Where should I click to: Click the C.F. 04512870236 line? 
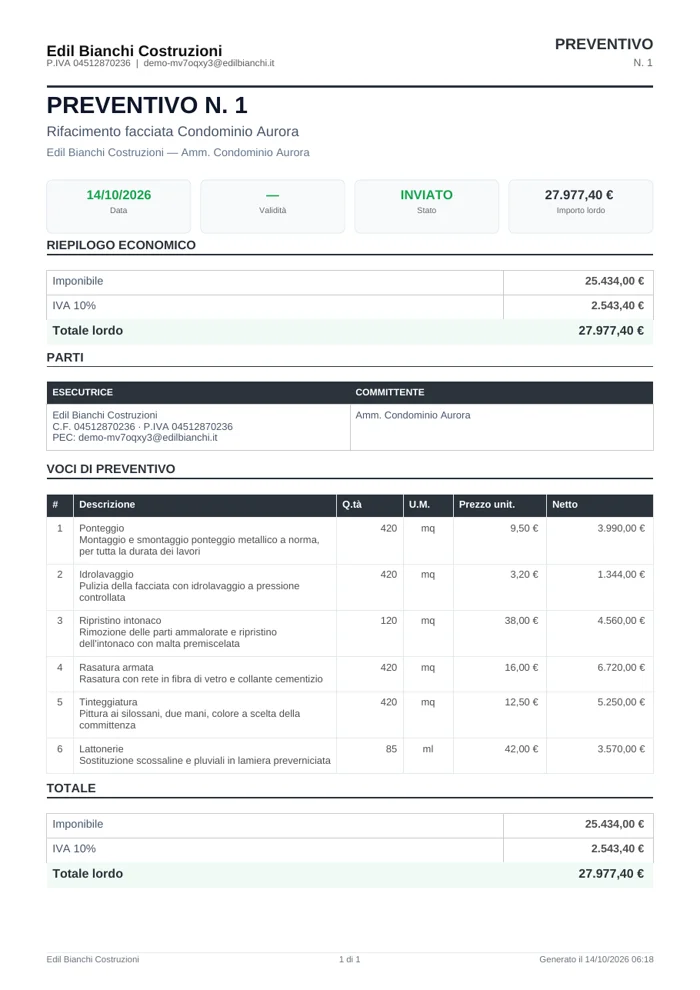[143, 426]
